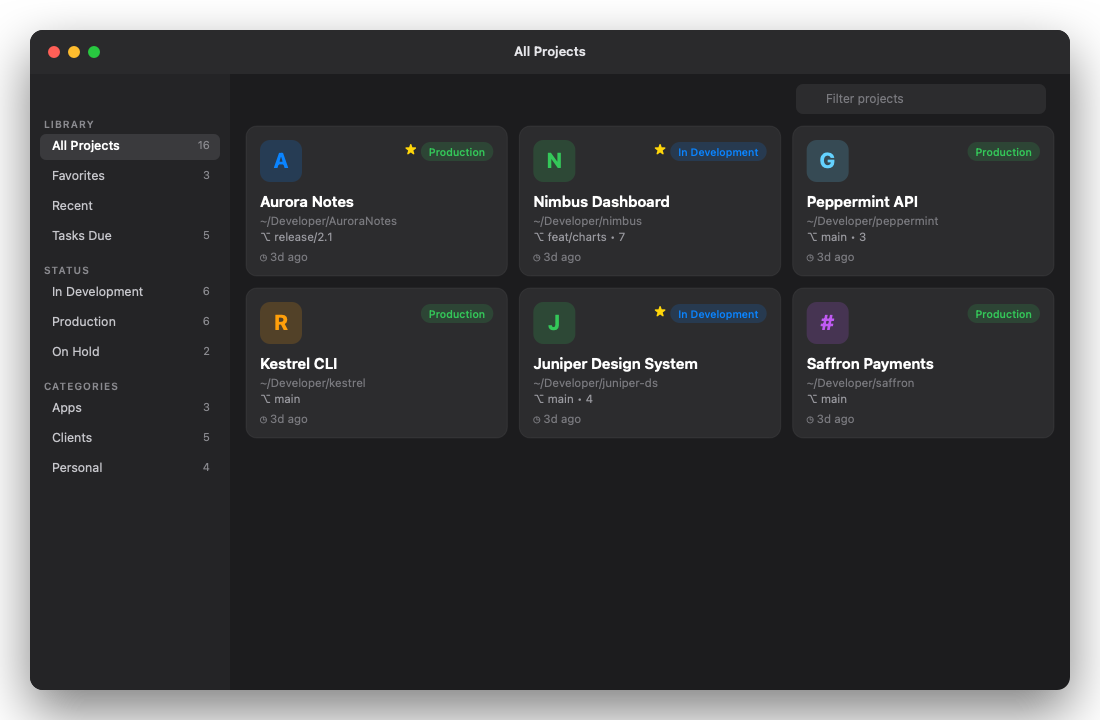Click the clock icon on Juniper Design System card
This screenshot has width=1100, height=720.
(x=537, y=420)
